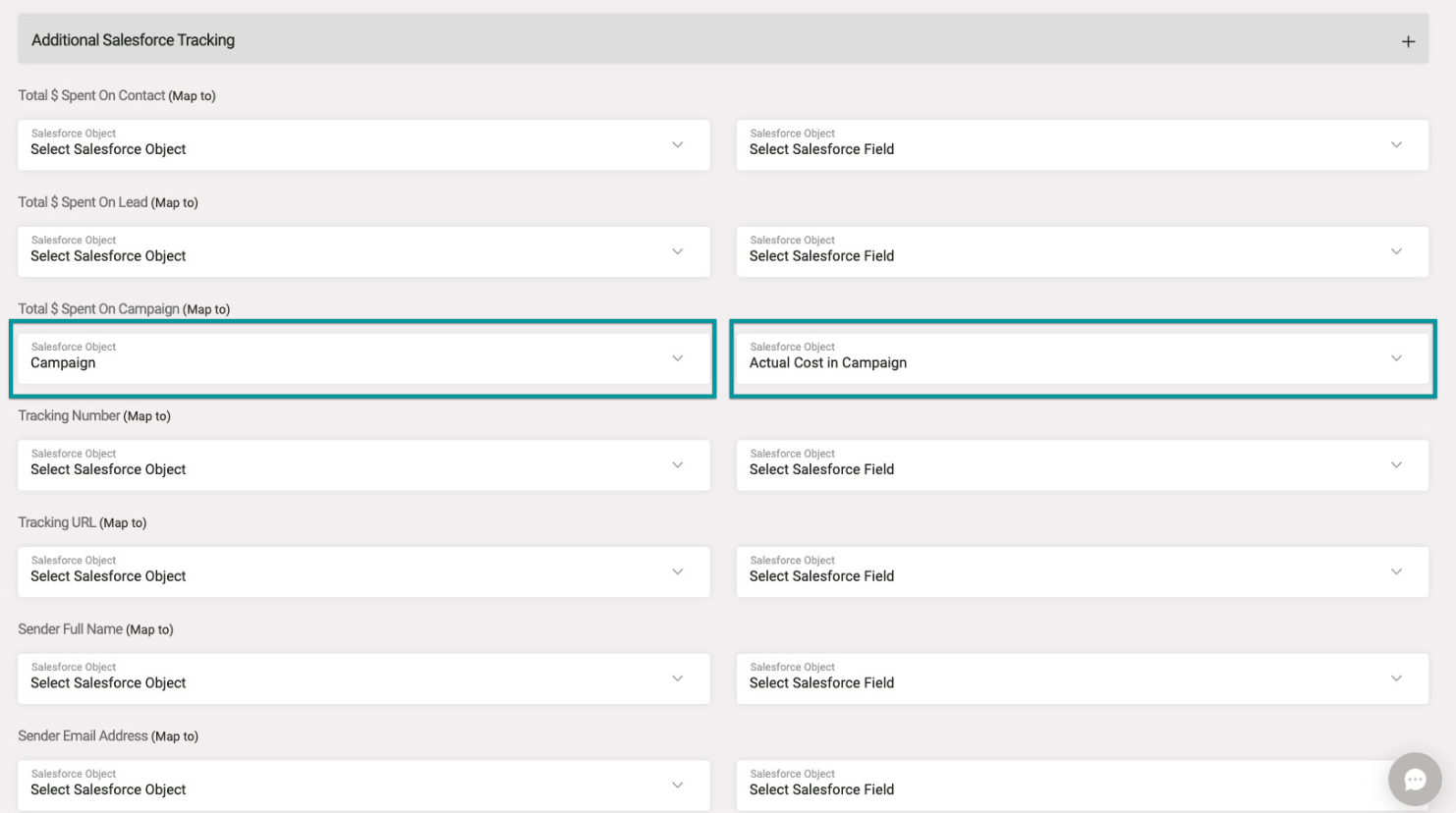Viewport: 1456px width, 813px height.
Task: Pick Salesforce Object for Sender Email Address
Action: tap(364, 786)
